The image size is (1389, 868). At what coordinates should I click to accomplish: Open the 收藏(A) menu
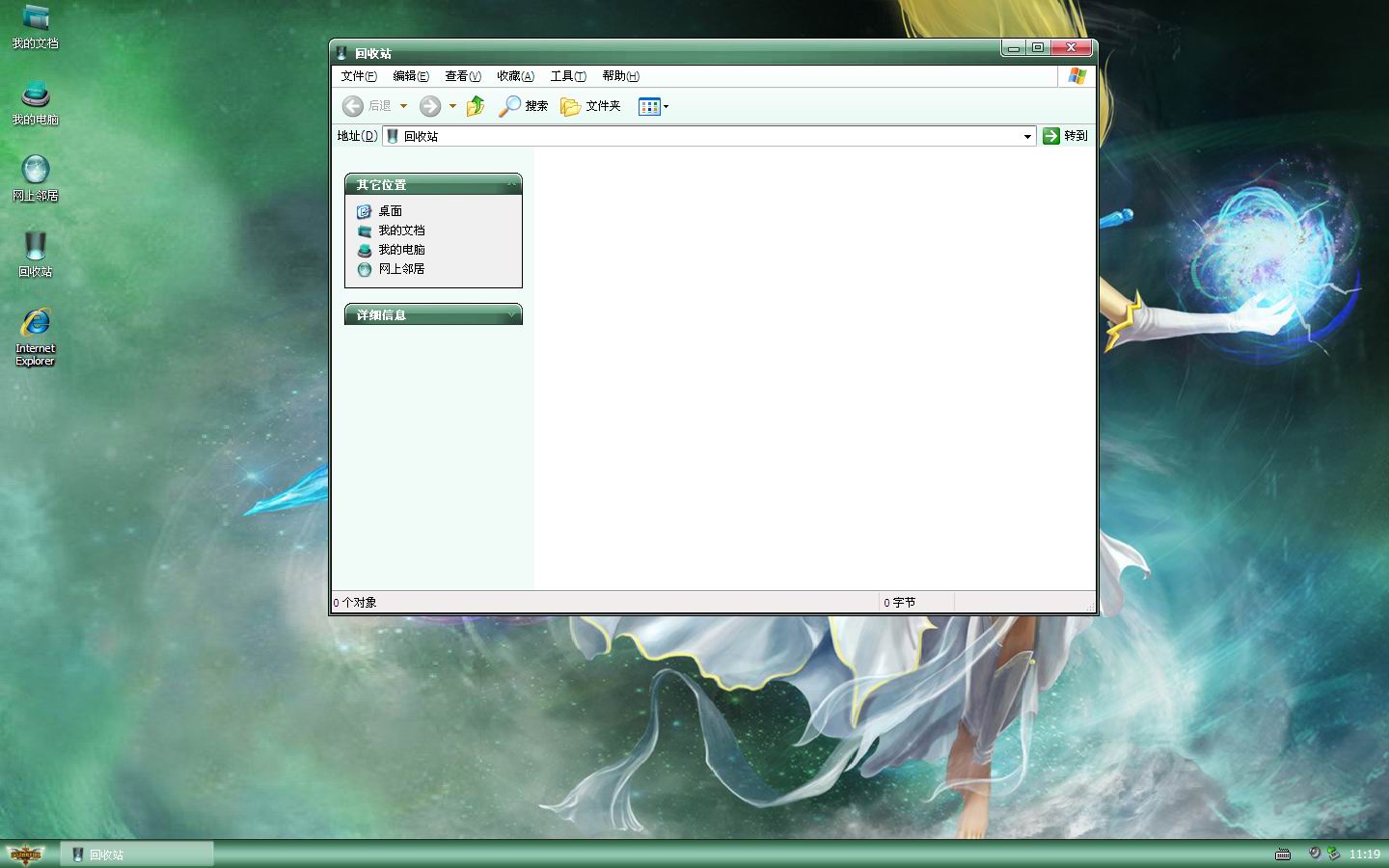click(515, 76)
